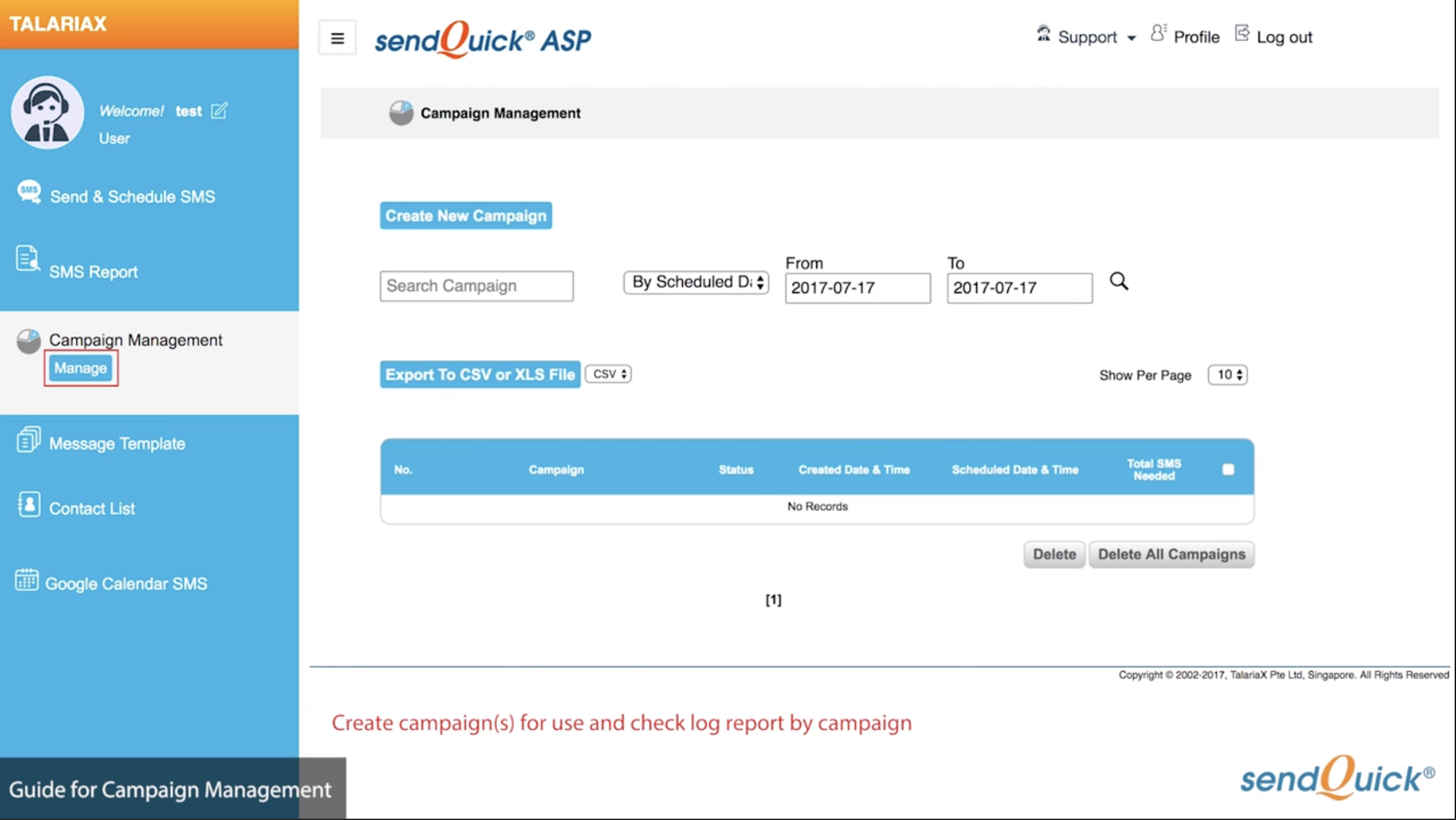The image size is (1456, 820).
Task: Click the Log out door icon
Action: coord(1242,33)
